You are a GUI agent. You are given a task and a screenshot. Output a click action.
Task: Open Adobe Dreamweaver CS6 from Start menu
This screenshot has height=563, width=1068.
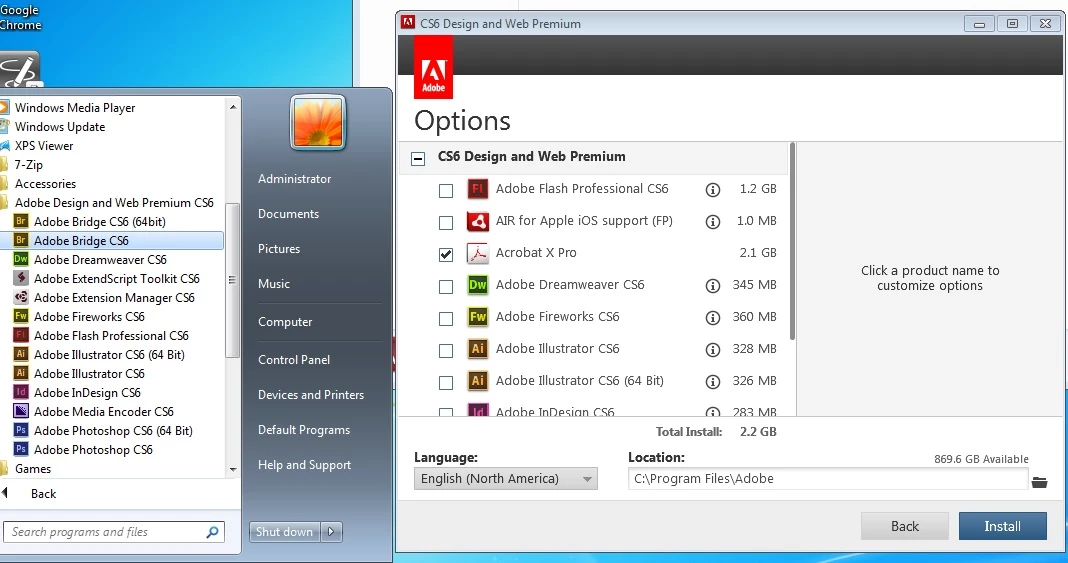[99, 259]
